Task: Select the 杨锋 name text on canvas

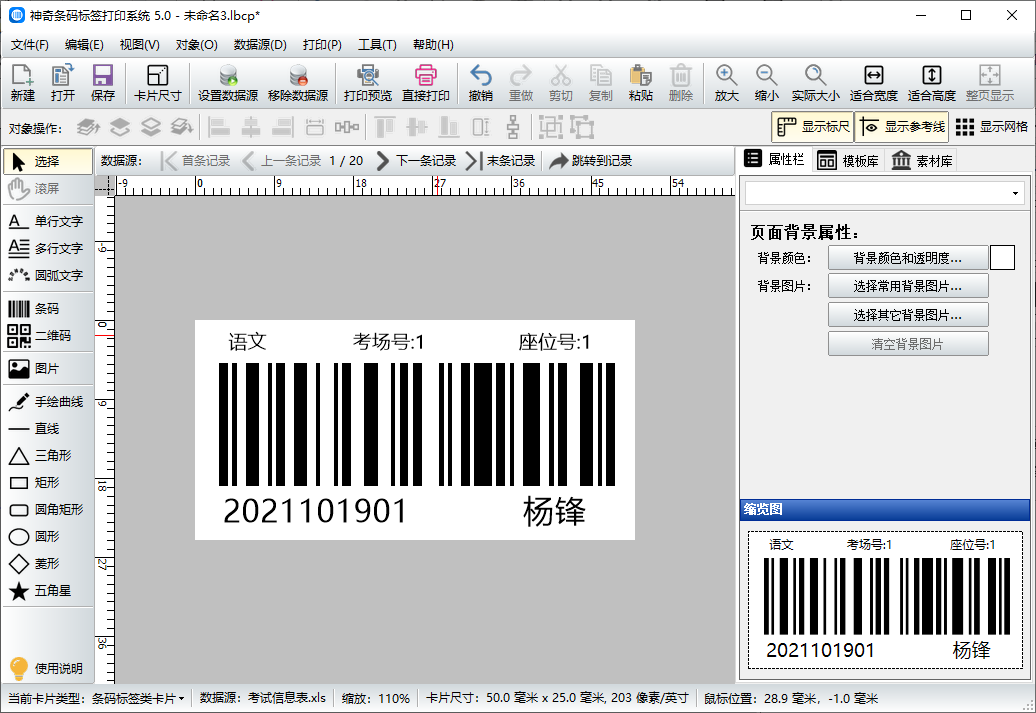Action: click(554, 511)
